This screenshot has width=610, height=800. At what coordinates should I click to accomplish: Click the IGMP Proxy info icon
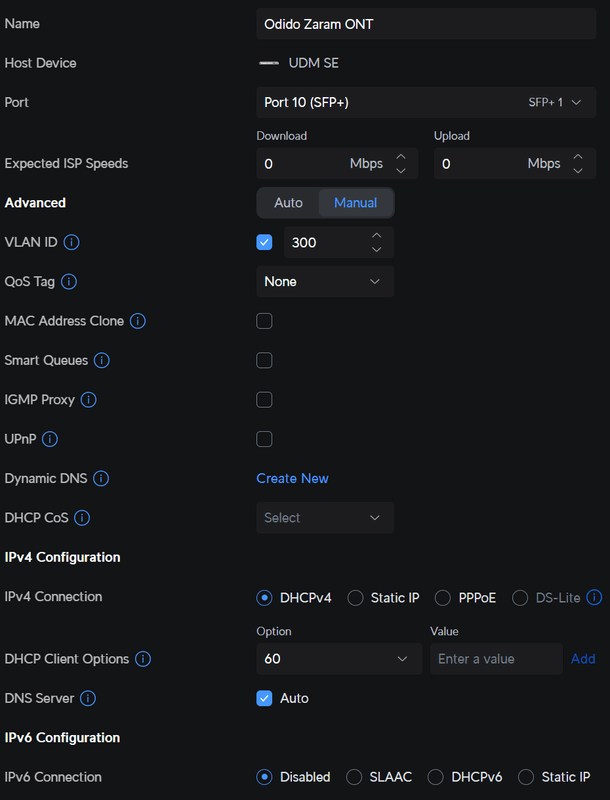[89, 400]
